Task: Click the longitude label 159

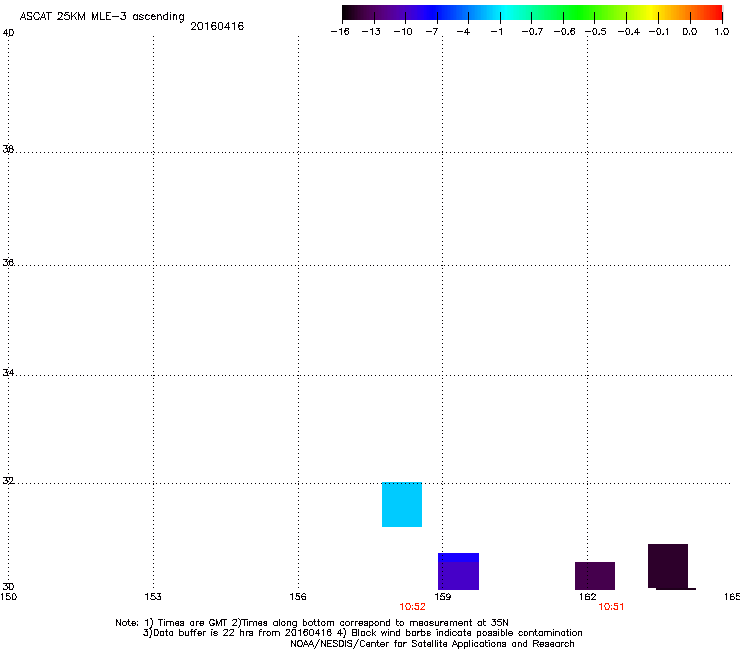Action: point(442,597)
